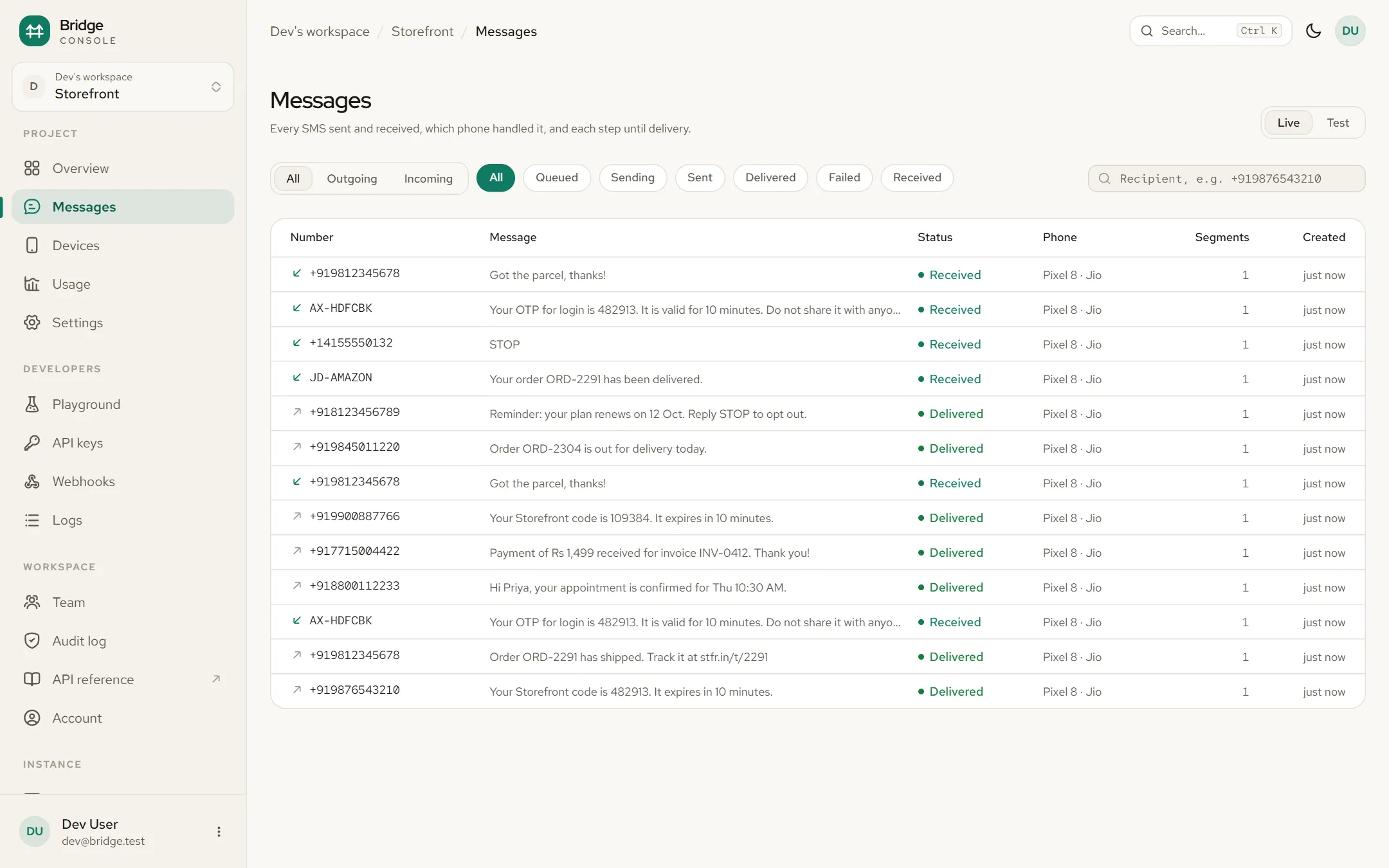Open the Messages sidebar item
The height and width of the screenshot is (868, 1389).
123,207
